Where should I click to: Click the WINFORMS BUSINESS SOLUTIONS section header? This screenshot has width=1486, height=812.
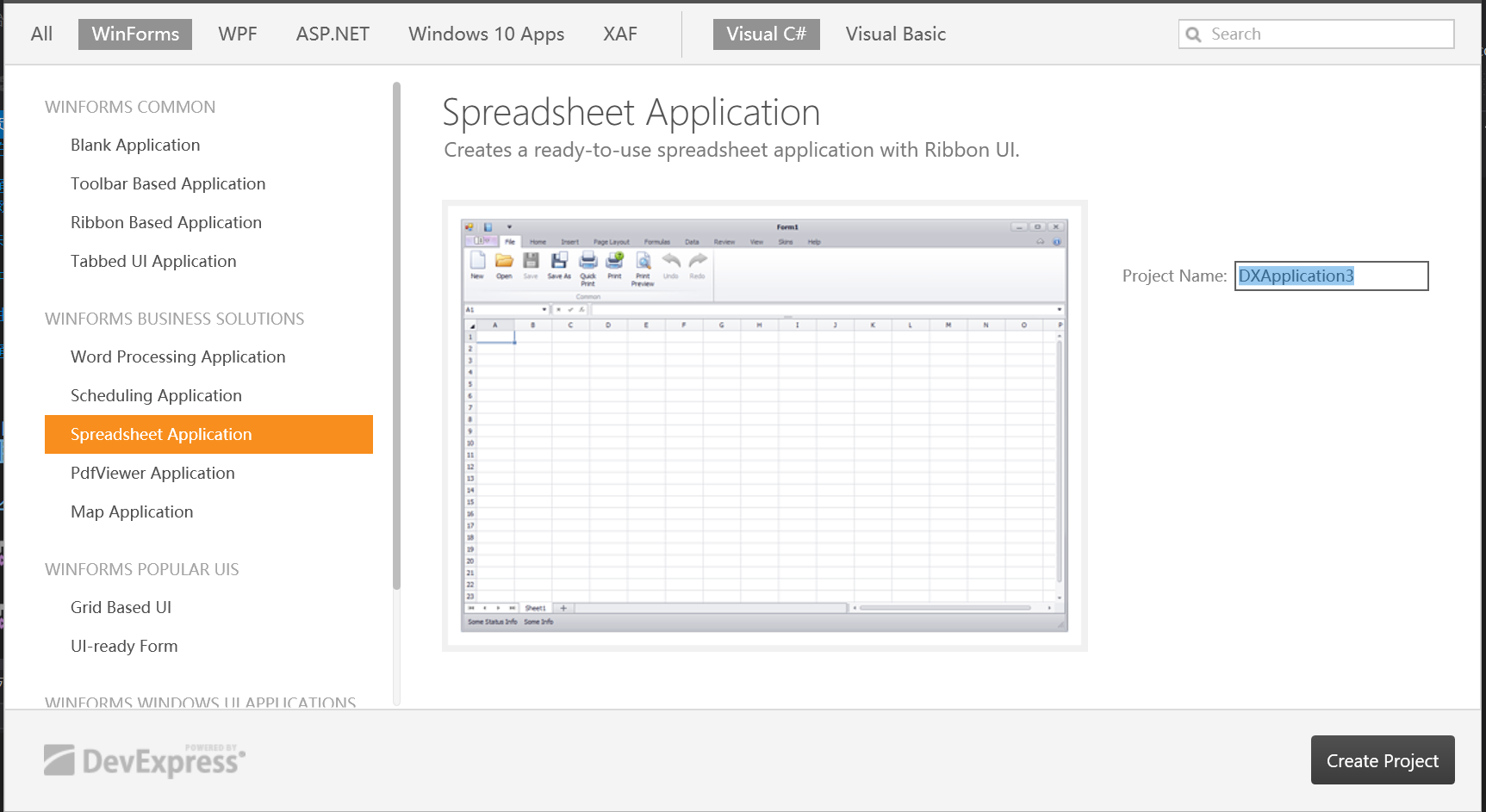pyautogui.click(x=175, y=319)
